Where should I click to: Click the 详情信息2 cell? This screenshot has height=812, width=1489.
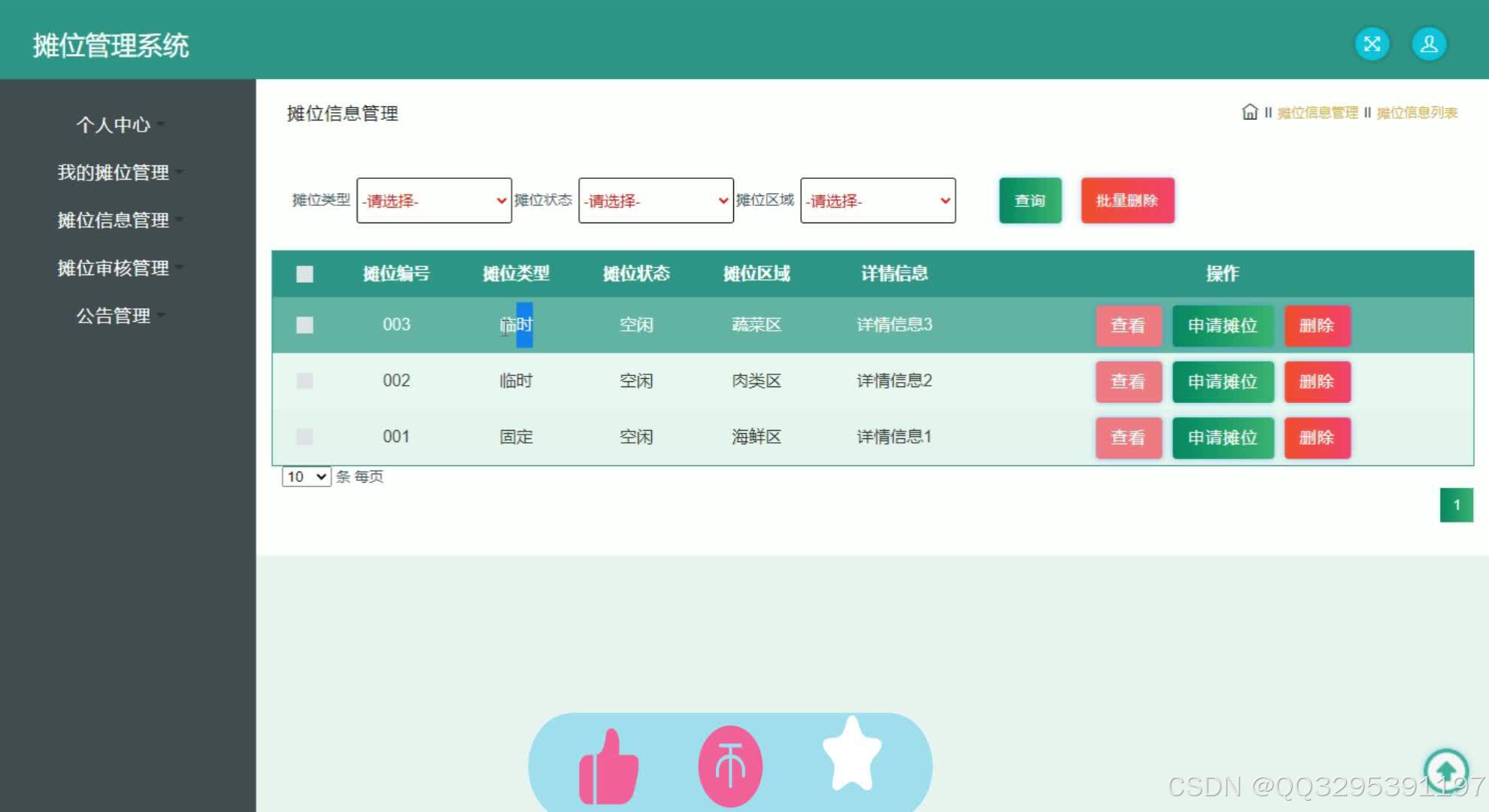[x=894, y=380]
